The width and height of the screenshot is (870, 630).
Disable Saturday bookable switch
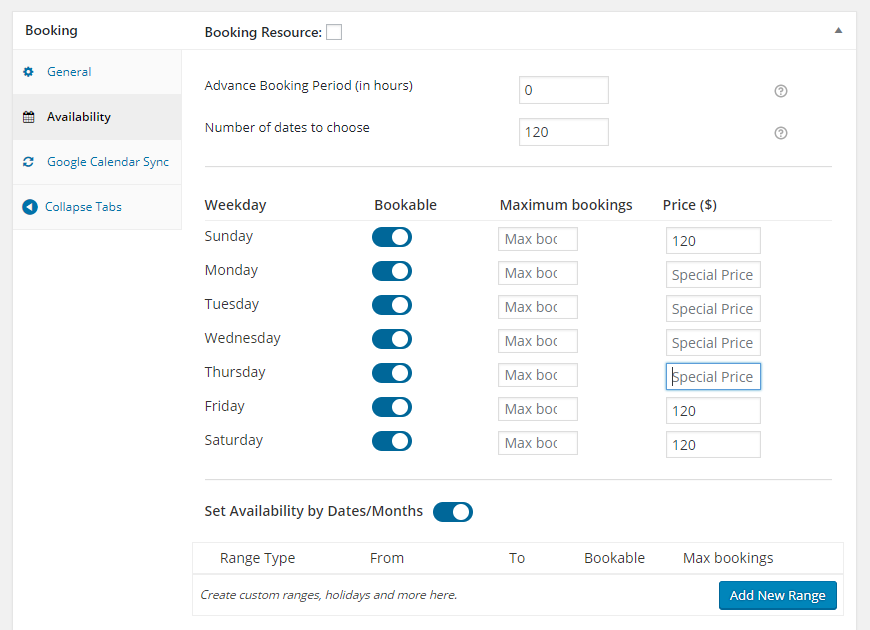coord(392,441)
